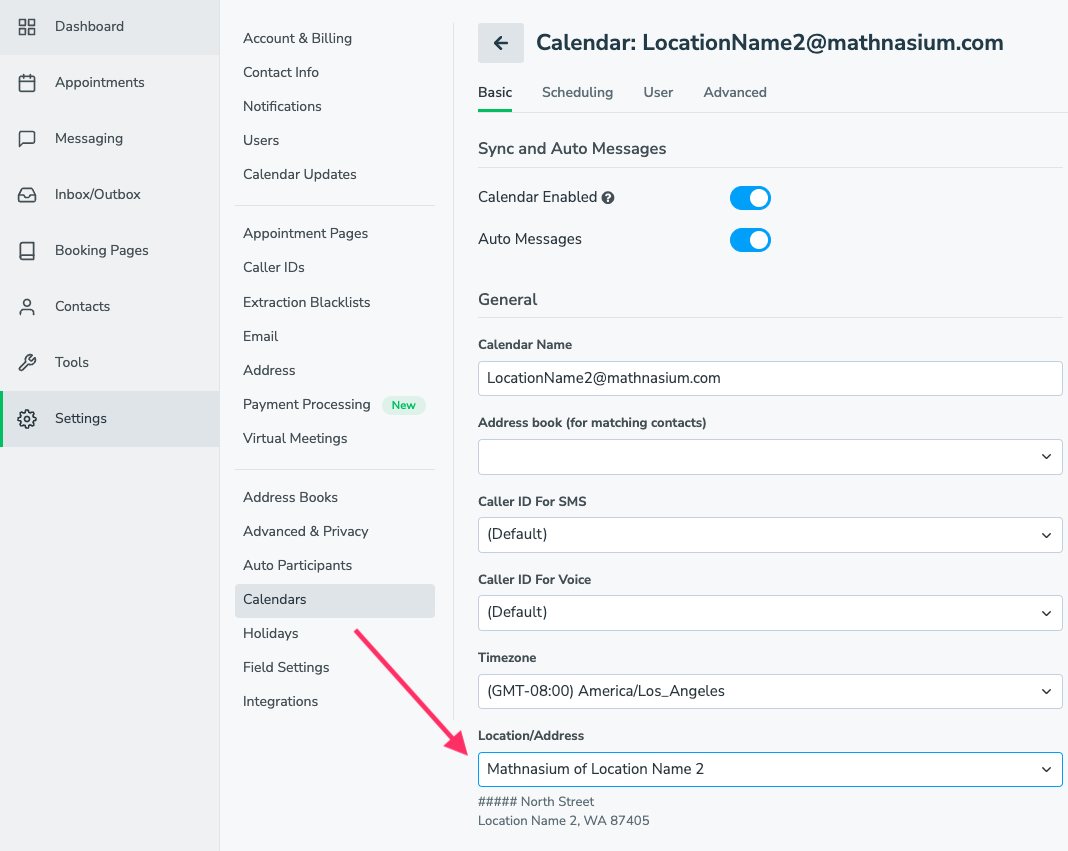Viewport: 1068px width, 851px height.
Task: Open the Address settings page
Action: [269, 371]
